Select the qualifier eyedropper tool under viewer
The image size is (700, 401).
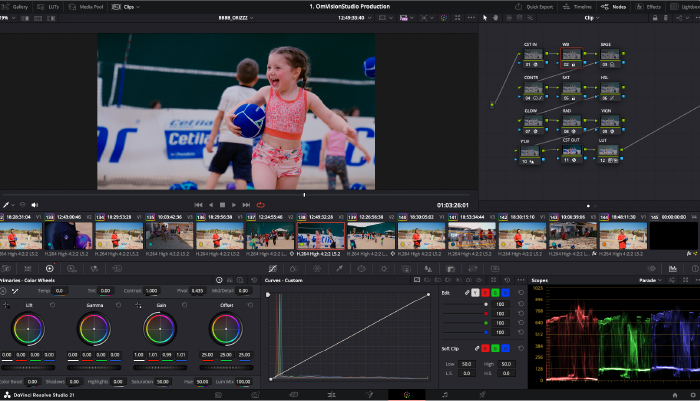(6, 205)
